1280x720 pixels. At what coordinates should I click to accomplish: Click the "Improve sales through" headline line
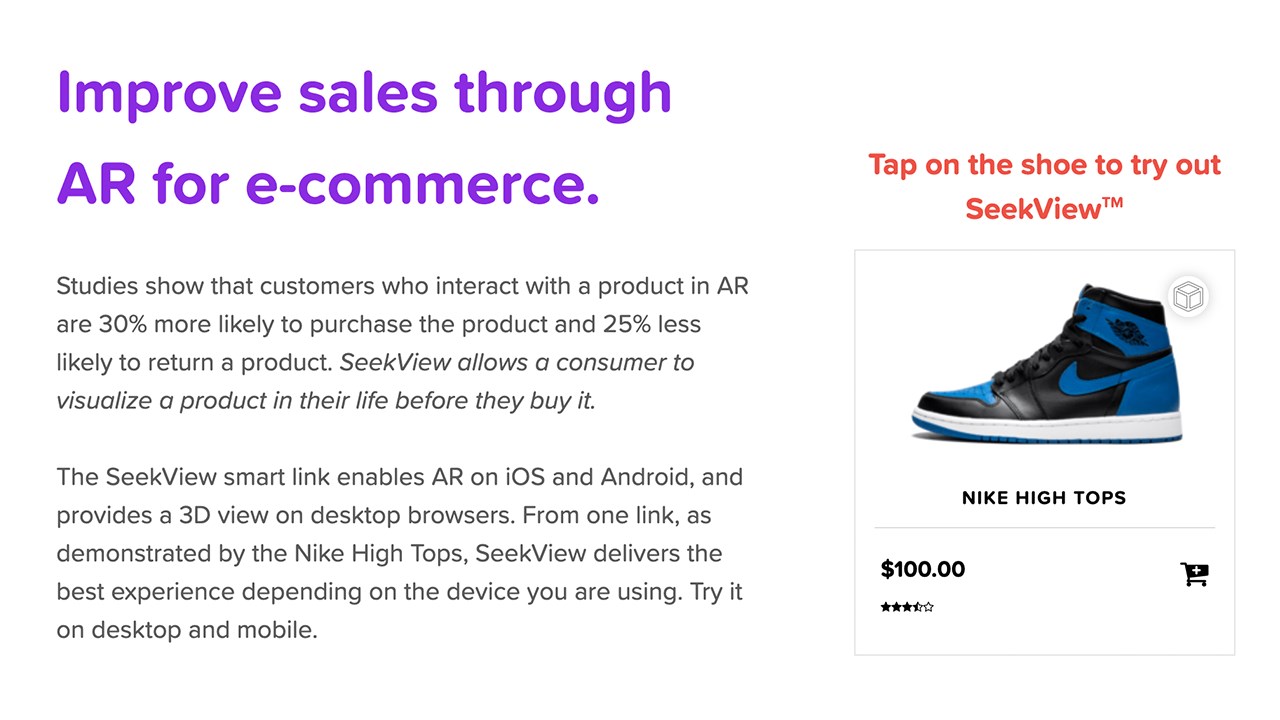tap(364, 93)
